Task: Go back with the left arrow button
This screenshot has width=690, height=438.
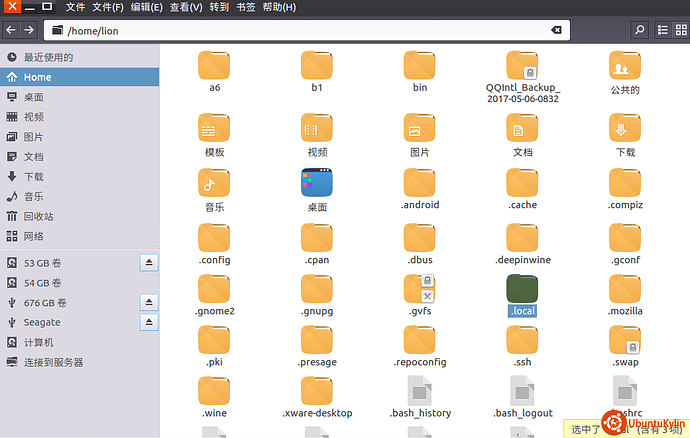Action: pos(11,30)
